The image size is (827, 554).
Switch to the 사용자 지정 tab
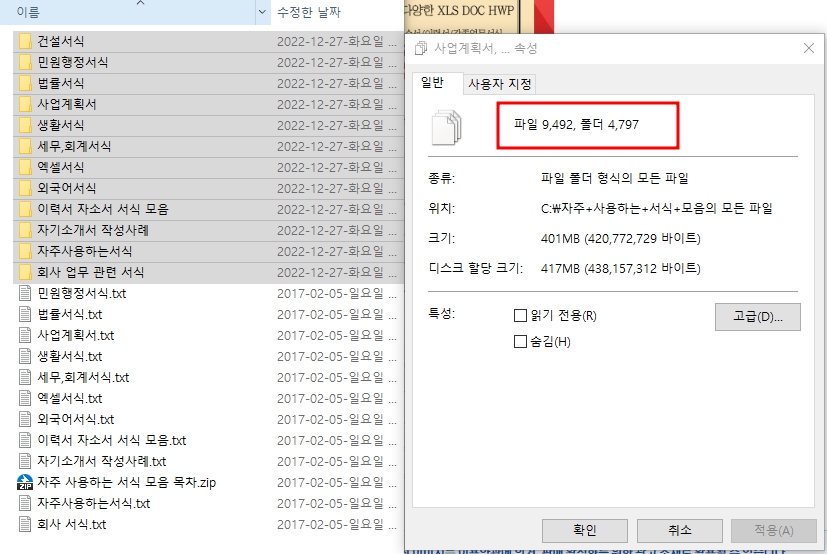(x=499, y=84)
